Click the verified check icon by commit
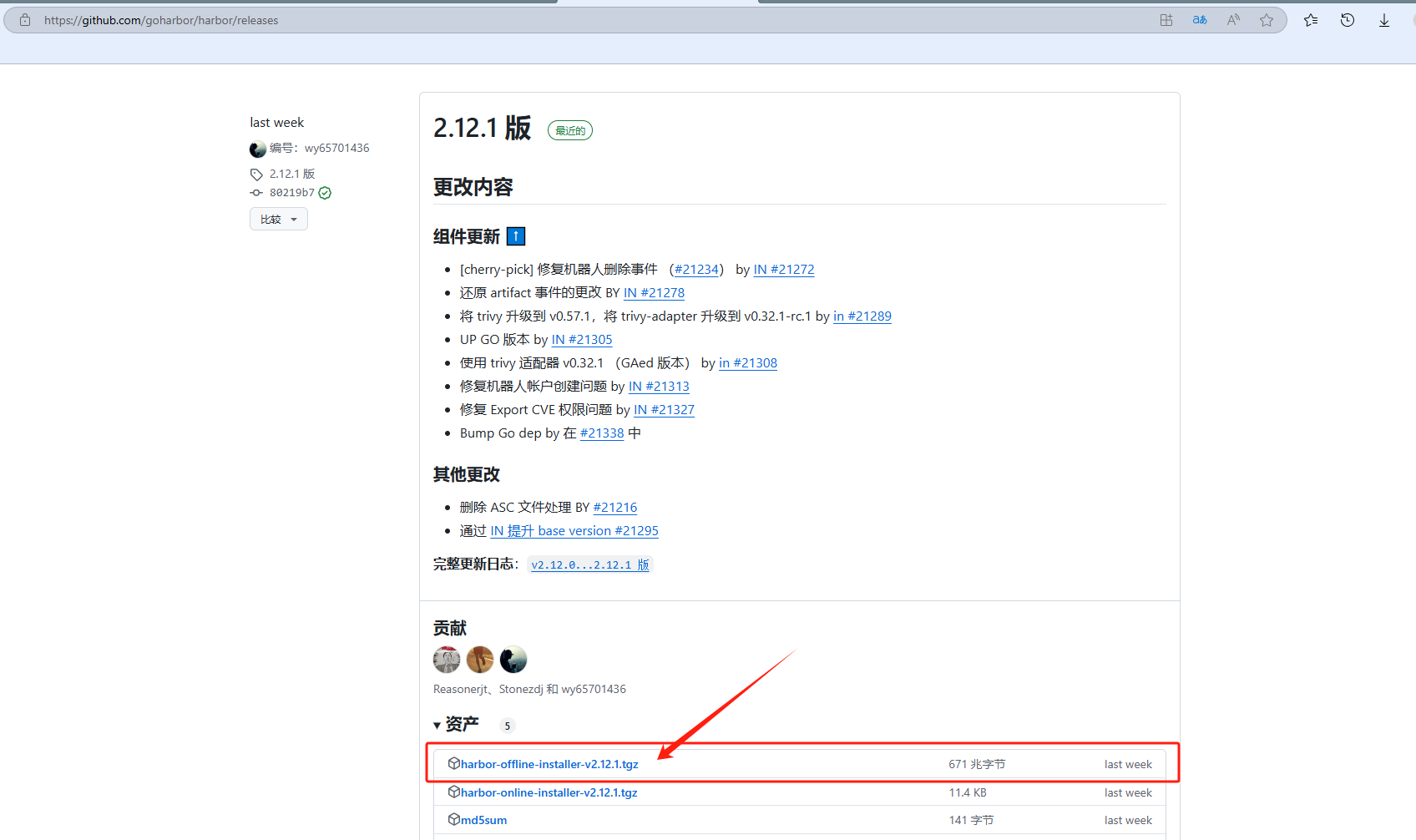Screen dimensions: 1416x840 pos(325,193)
